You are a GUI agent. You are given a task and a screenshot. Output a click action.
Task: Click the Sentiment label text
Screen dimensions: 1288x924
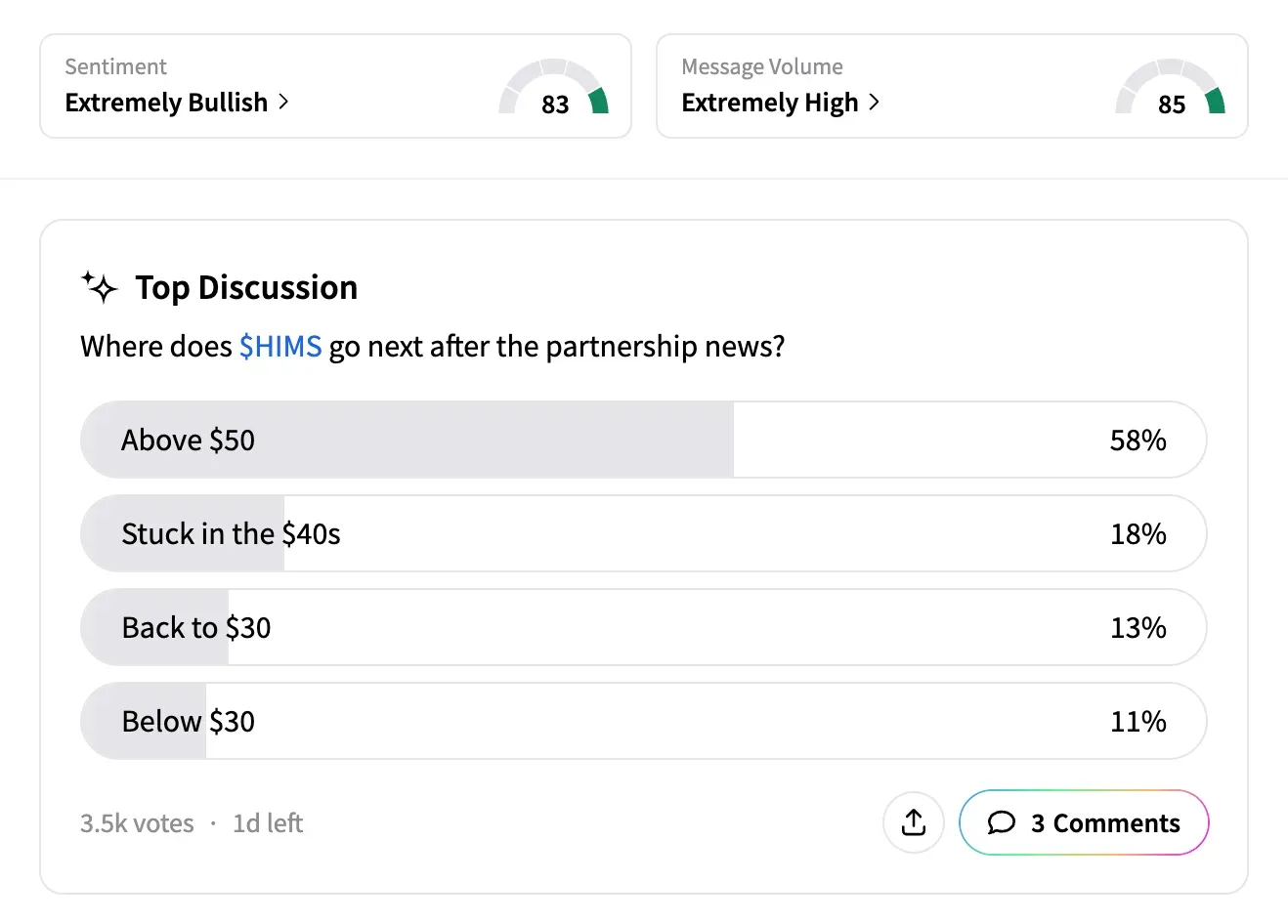(115, 66)
